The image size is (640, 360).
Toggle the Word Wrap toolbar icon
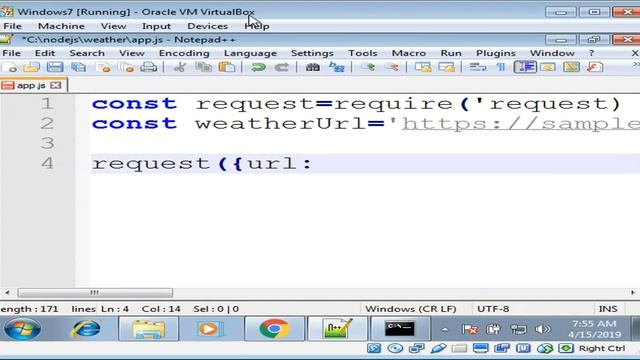pyautogui.click(x=478, y=67)
